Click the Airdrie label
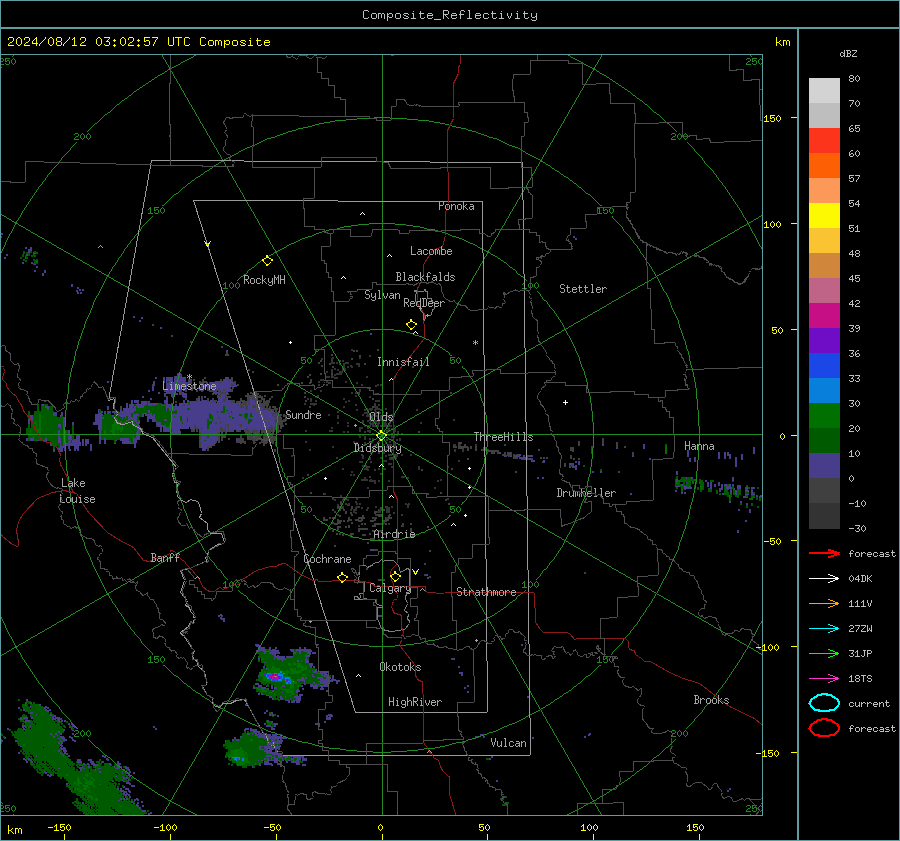The height and width of the screenshot is (841, 900). 394,534
